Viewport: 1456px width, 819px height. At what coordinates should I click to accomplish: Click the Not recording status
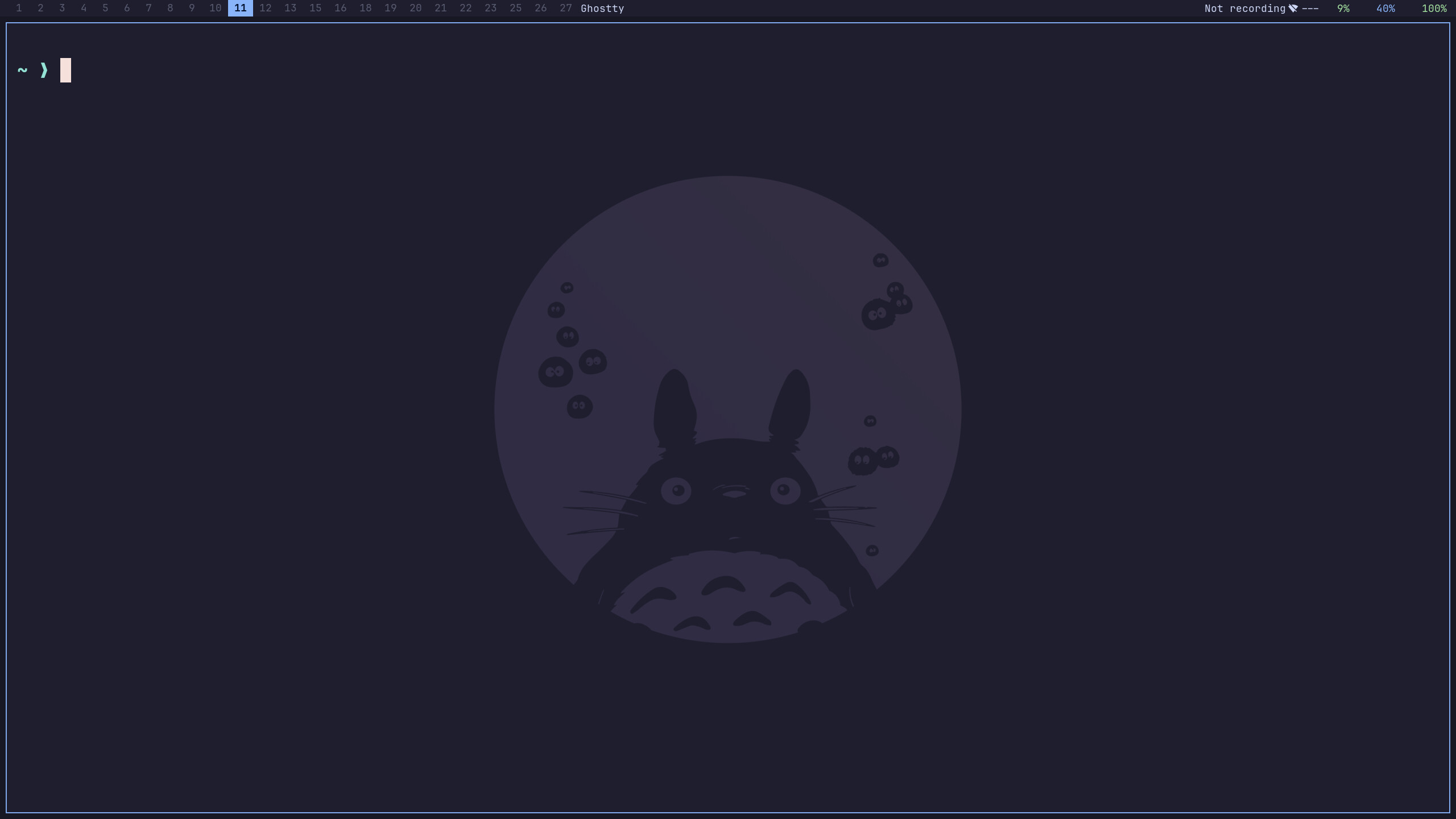1244,9
